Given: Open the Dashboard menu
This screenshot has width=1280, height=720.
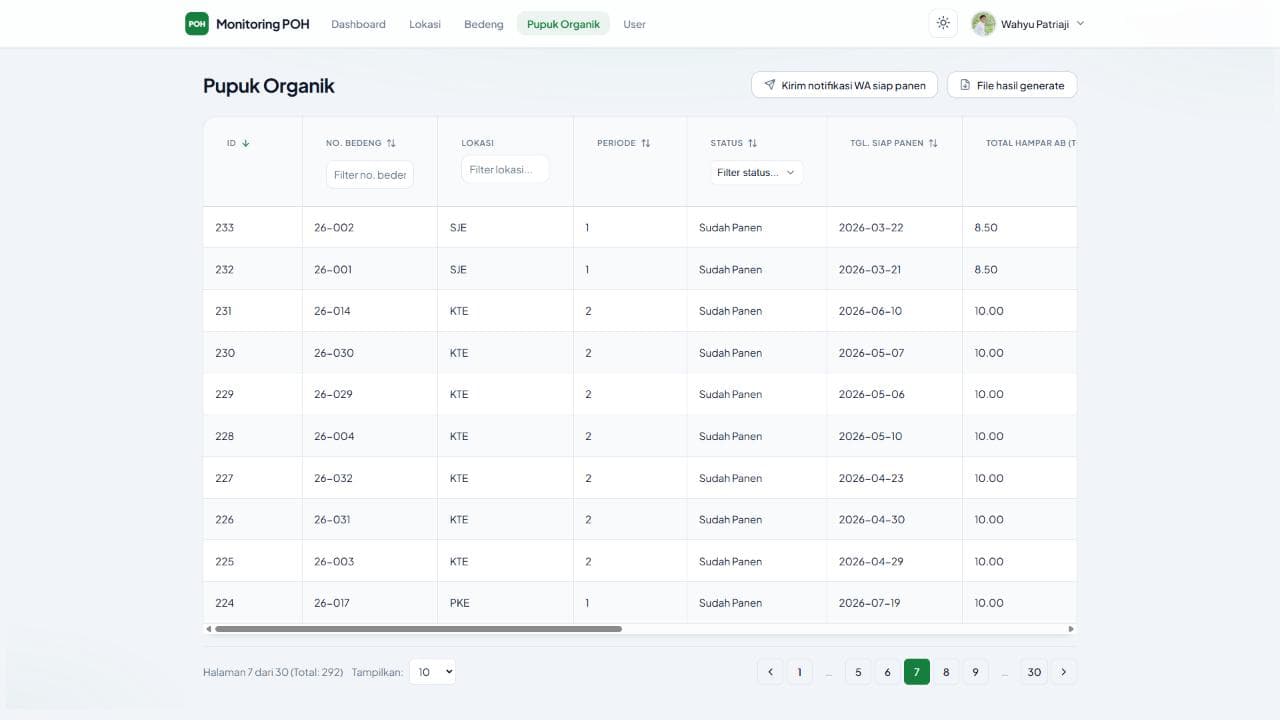Looking at the screenshot, I should (x=358, y=24).
